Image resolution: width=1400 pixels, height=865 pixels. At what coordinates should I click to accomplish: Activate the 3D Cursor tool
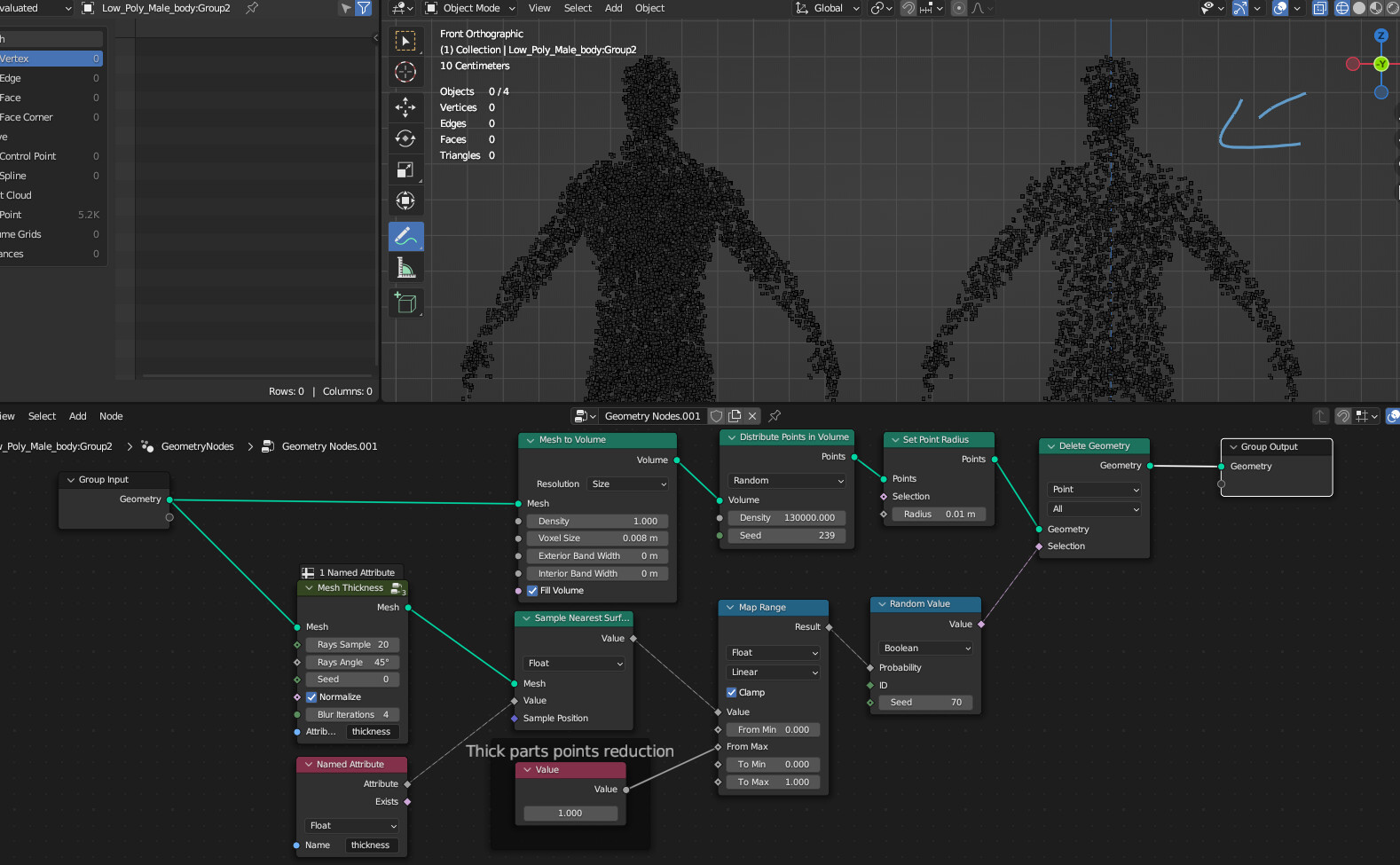click(405, 73)
